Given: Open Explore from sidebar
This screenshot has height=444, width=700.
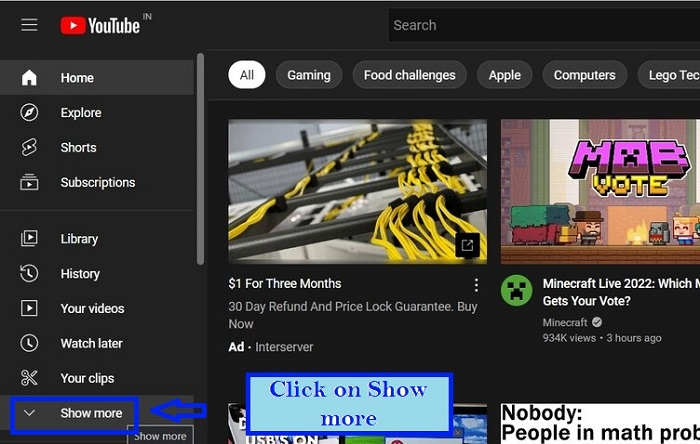Looking at the screenshot, I should tap(97, 112).
